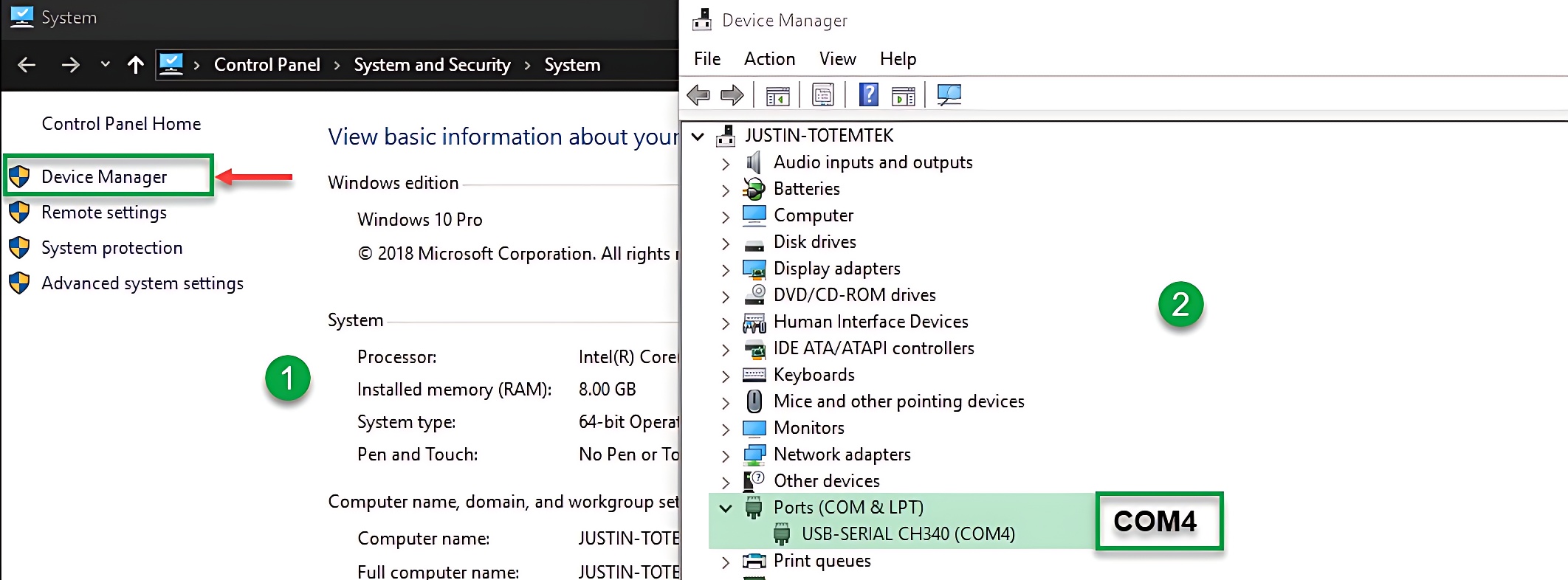Image resolution: width=1568 pixels, height=580 pixels.
Task: Collapse the Ports (COM & LPT) chevron
Action: click(726, 508)
